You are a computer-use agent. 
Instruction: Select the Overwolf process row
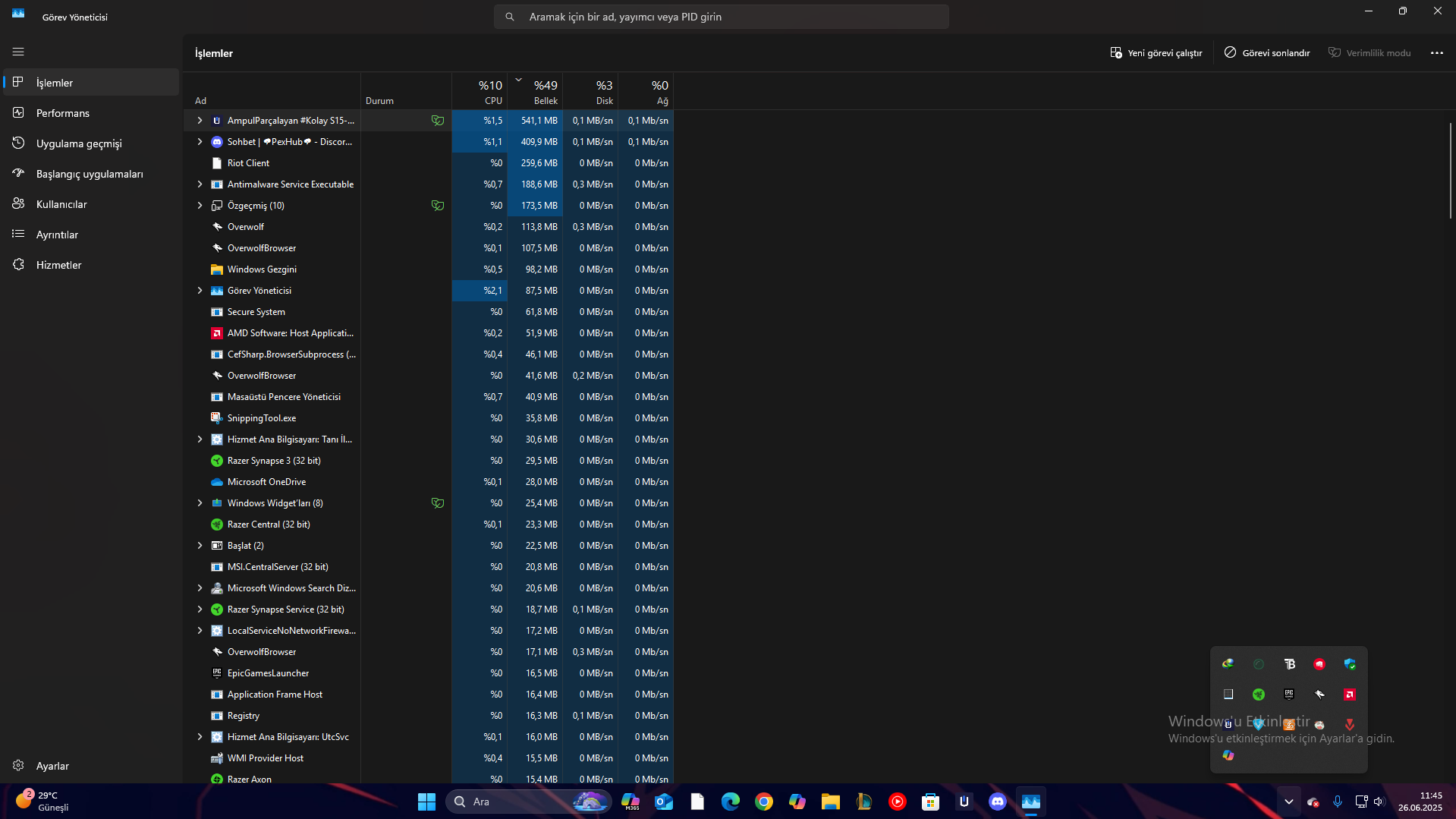click(x=429, y=227)
